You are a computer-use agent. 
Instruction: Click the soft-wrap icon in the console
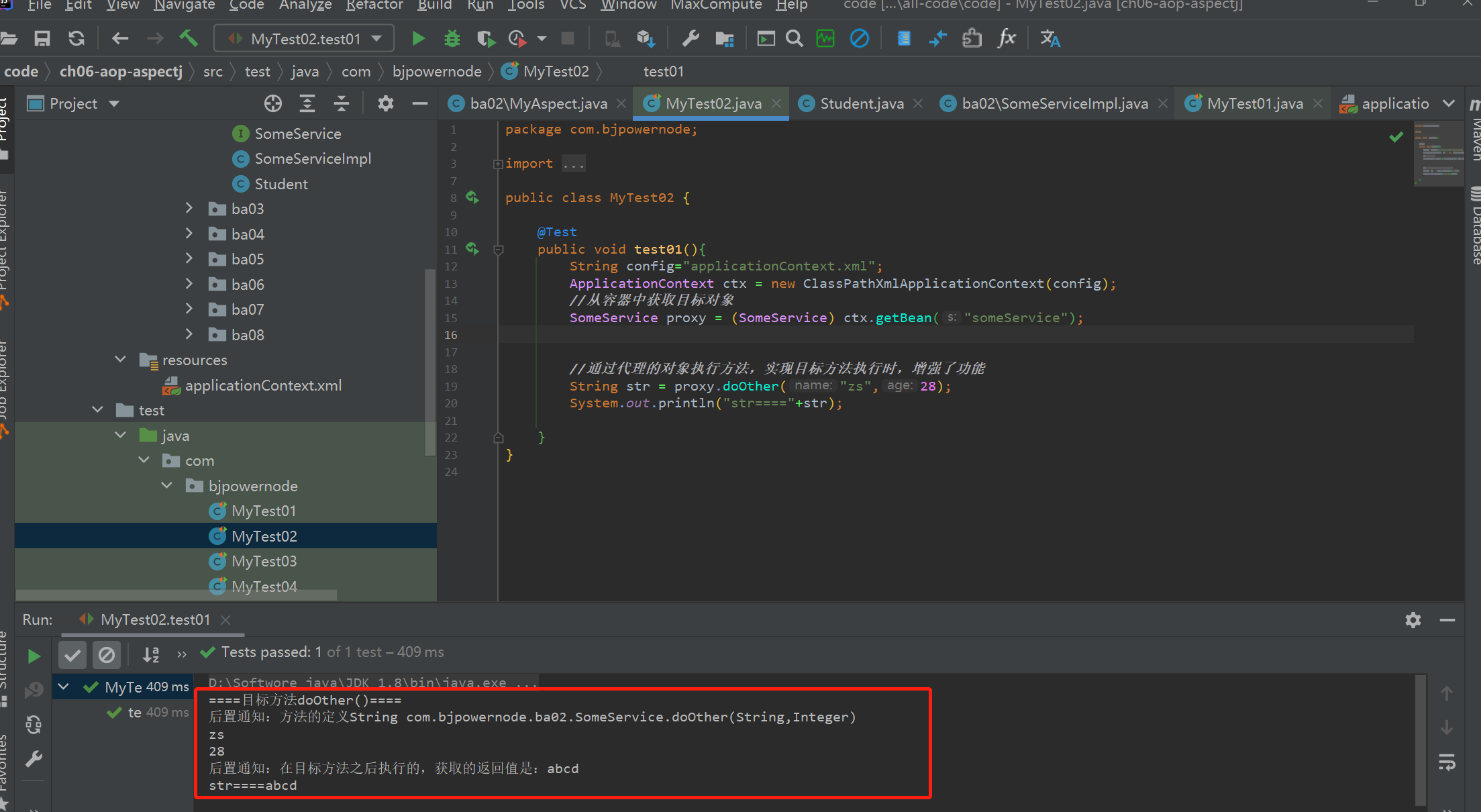[x=1447, y=762]
